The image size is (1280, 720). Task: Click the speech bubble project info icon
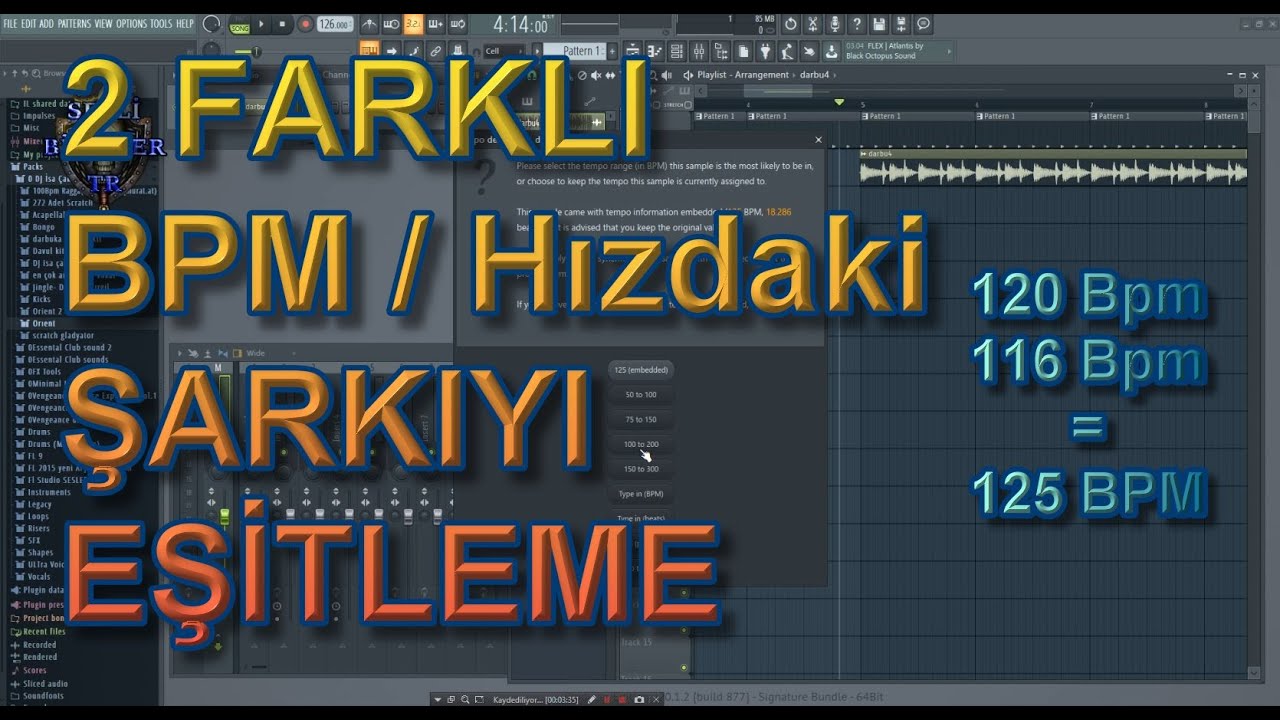[923, 24]
